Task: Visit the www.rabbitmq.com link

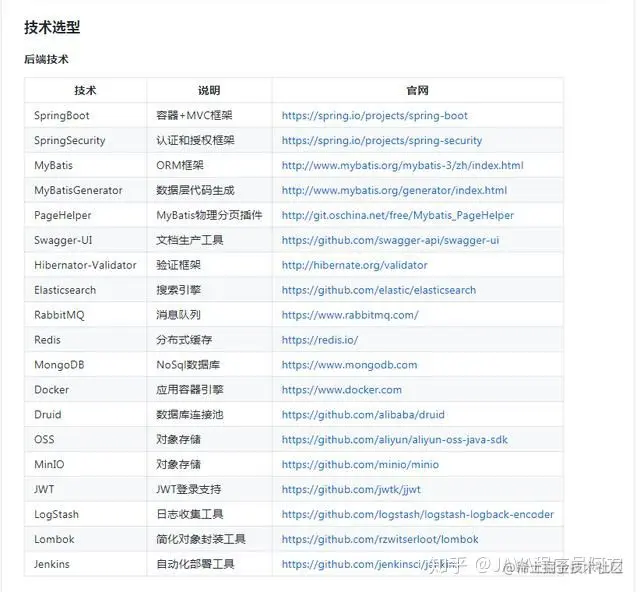Action: [350, 315]
